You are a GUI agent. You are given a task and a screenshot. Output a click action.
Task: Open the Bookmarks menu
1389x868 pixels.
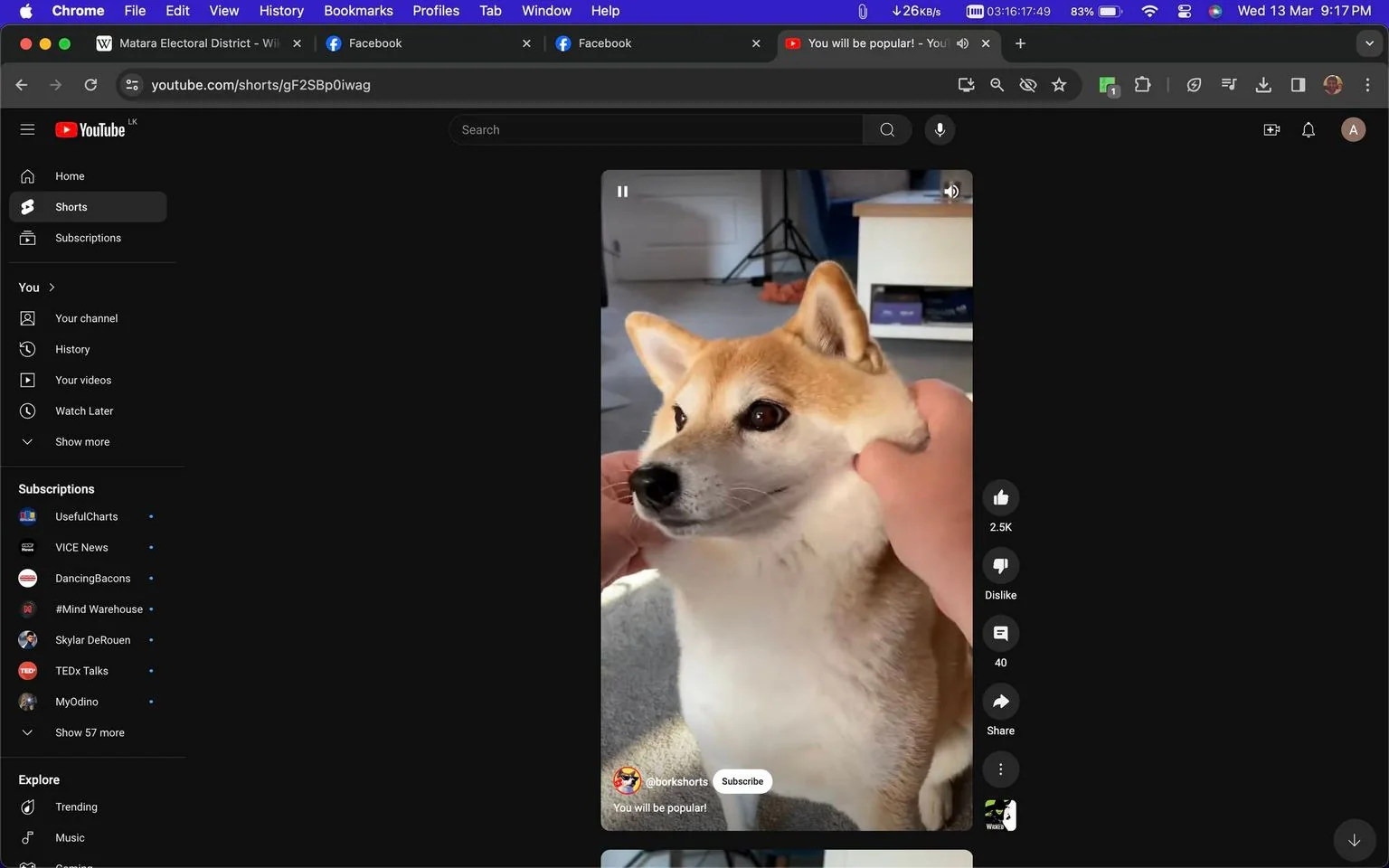tap(358, 11)
